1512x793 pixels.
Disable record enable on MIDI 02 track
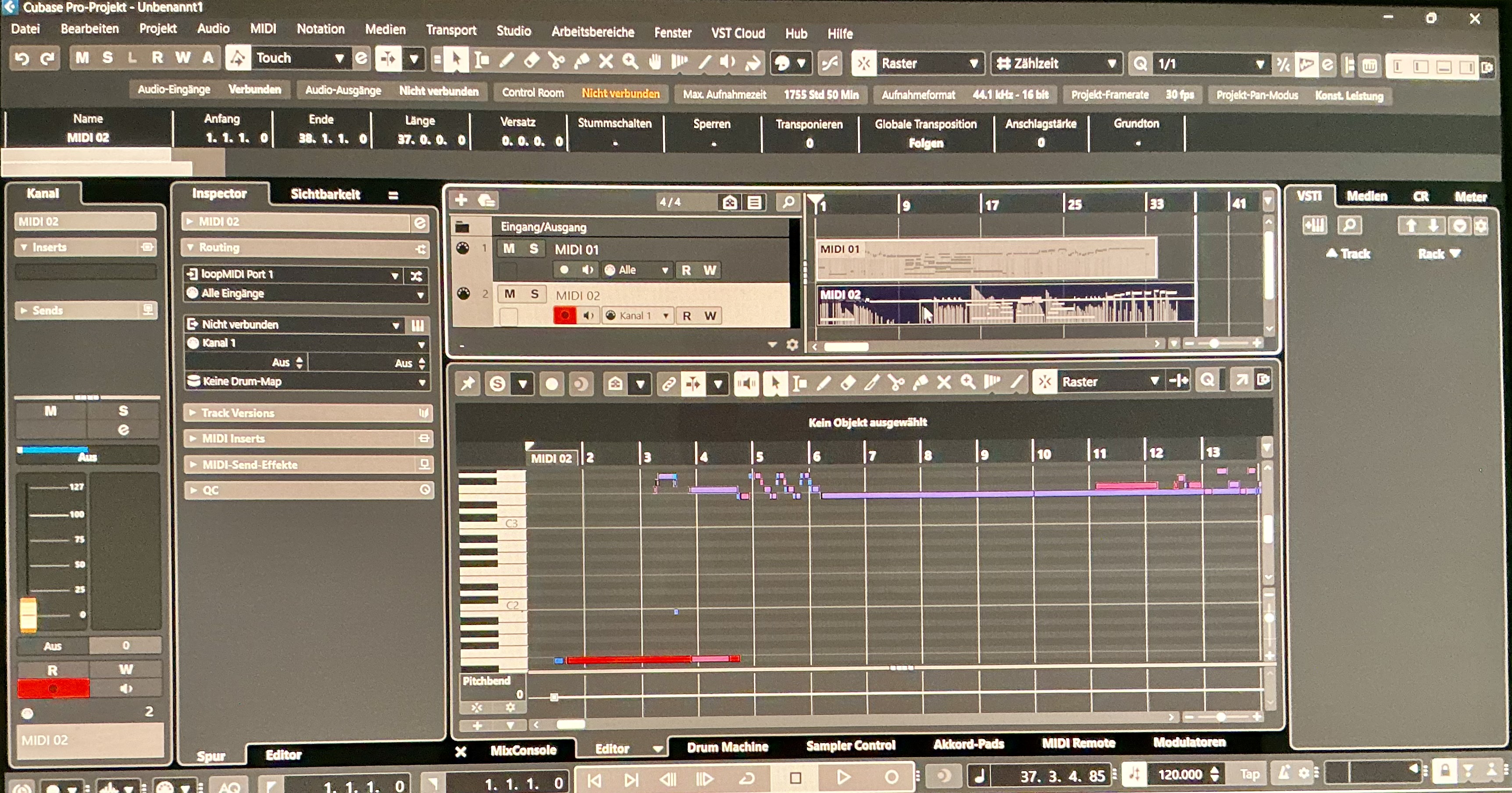tap(565, 316)
